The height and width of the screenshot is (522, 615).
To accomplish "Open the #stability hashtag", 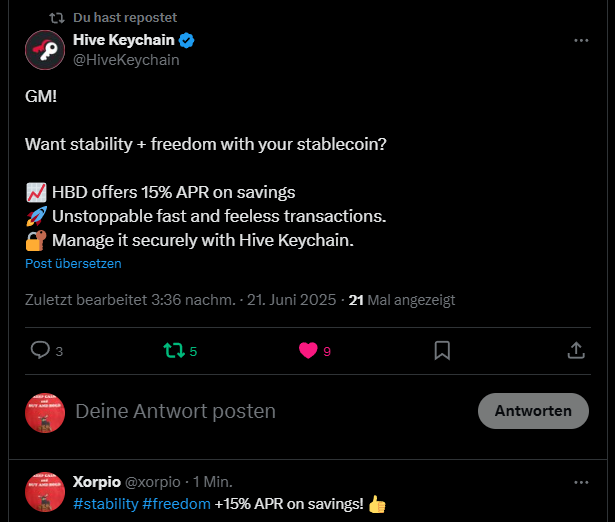I will [x=106, y=504].
